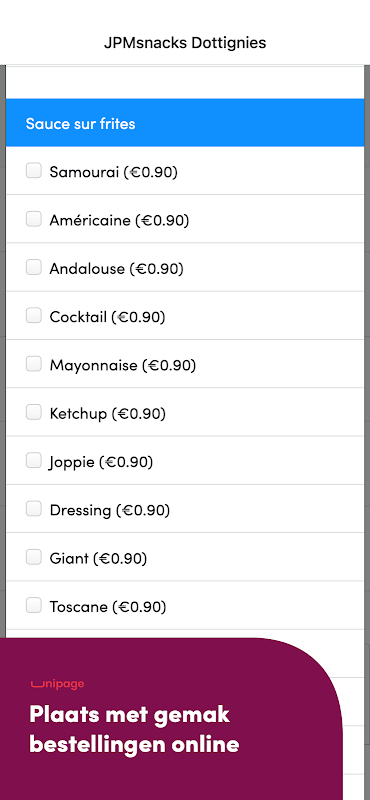Open the Plaats met gemak bestellingen banner
Screen dimensions: 370x800
point(171,719)
